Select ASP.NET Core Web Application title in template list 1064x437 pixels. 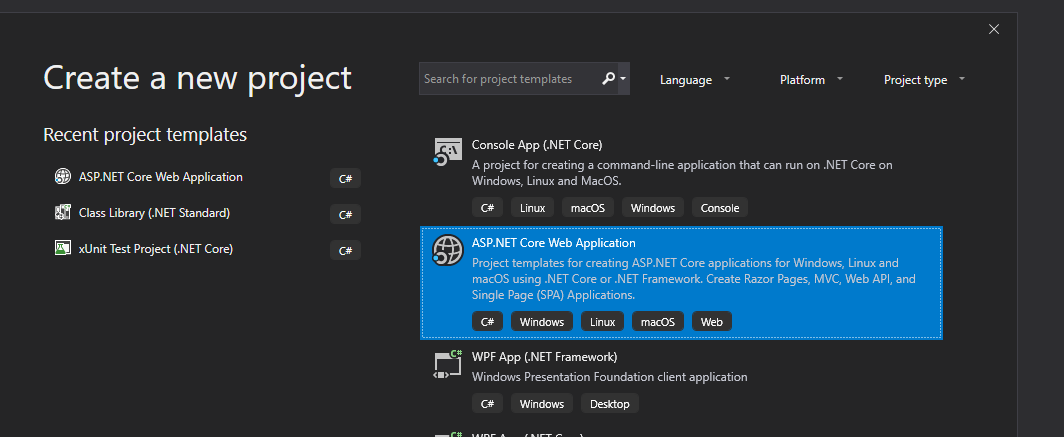click(554, 243)
